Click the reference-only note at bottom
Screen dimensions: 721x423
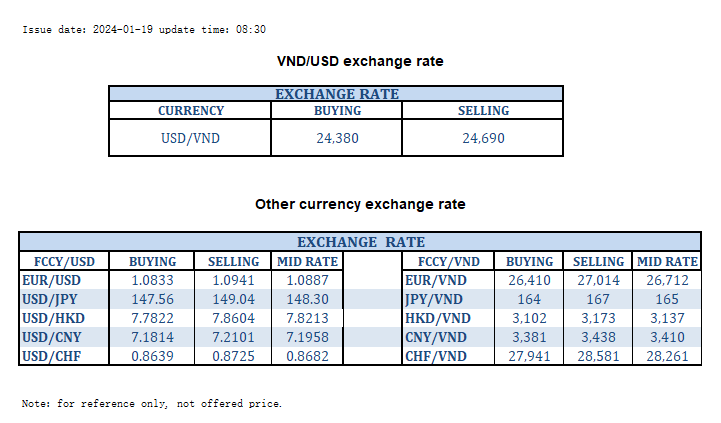pos(152,404)
